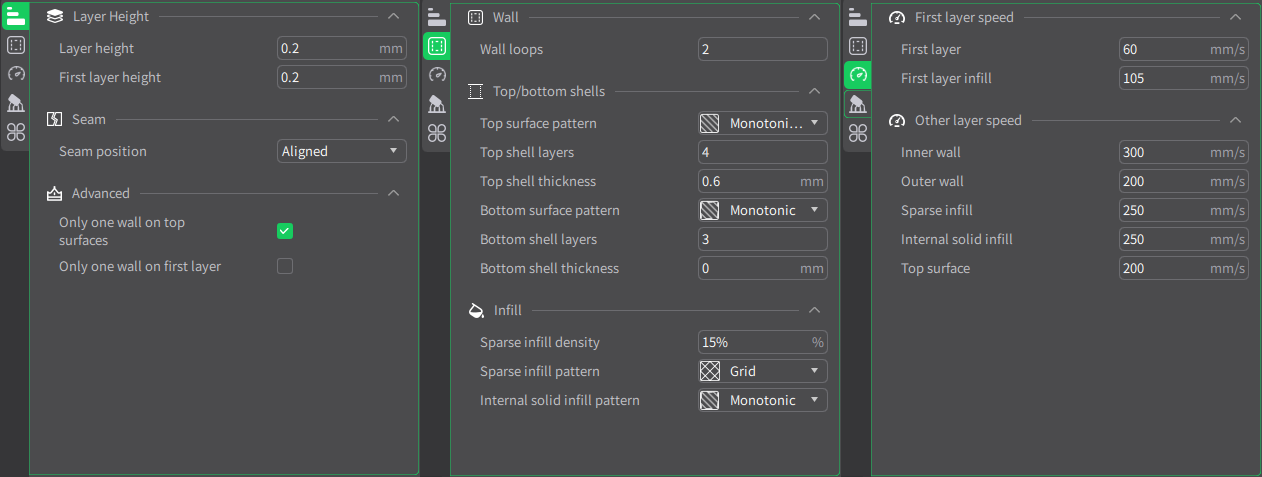Open the Seam position dropdown
The height and width of the screenshot is (477, 1262).
point(342,152)
